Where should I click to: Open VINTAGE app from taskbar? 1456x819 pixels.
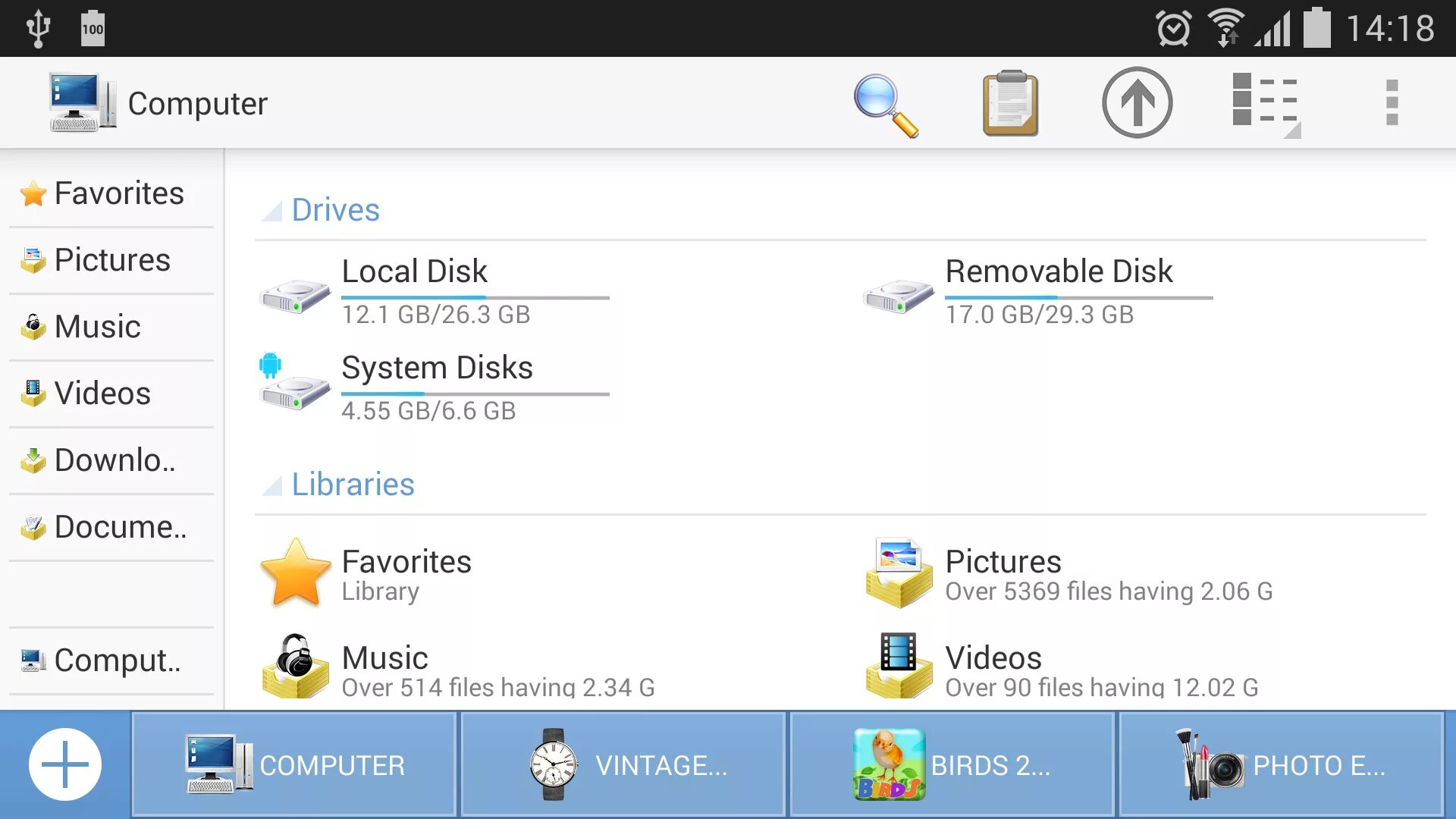[x=620, y=764]
